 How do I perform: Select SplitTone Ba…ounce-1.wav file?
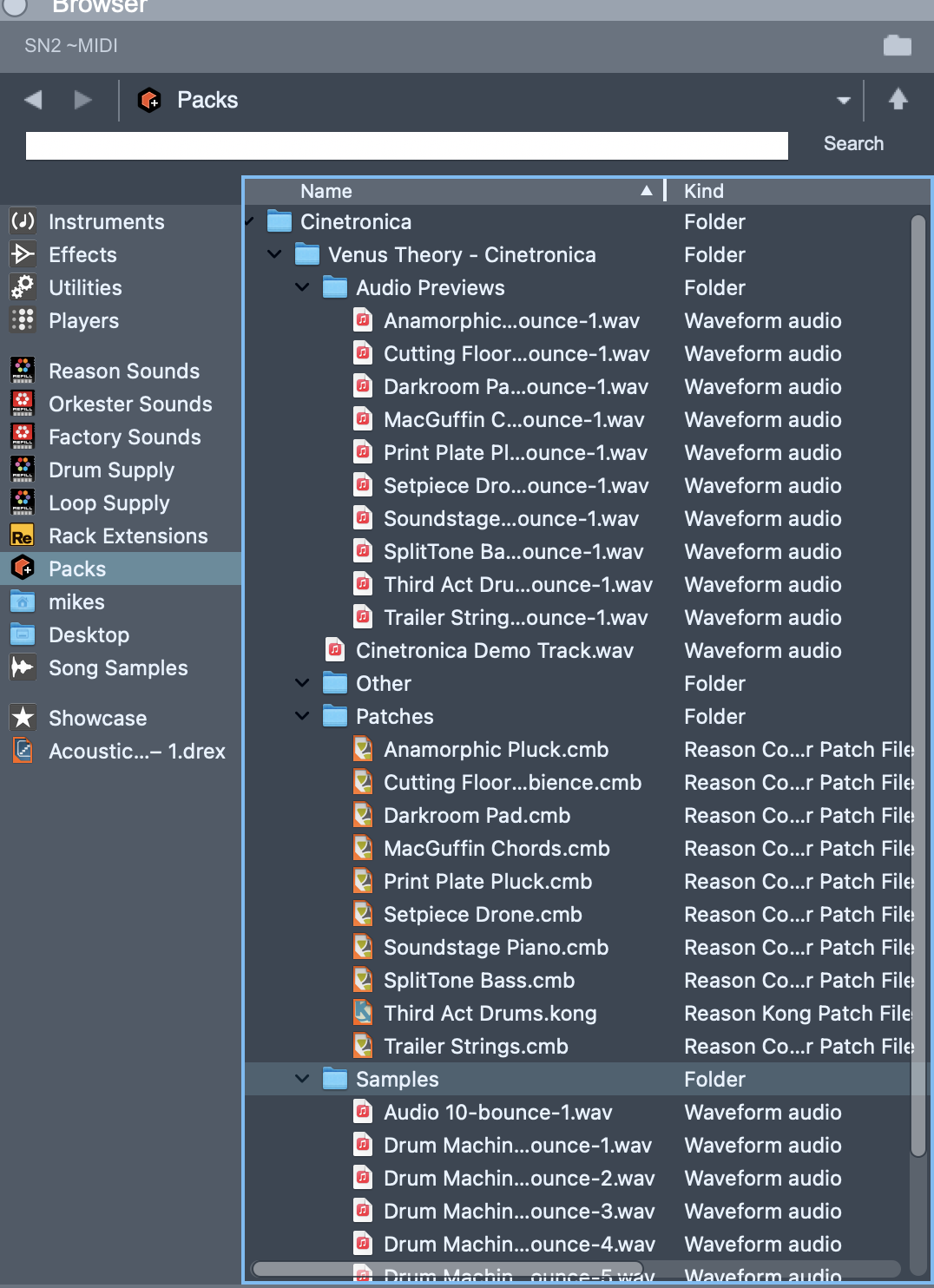pyautogui.click(x=577, y=552)
